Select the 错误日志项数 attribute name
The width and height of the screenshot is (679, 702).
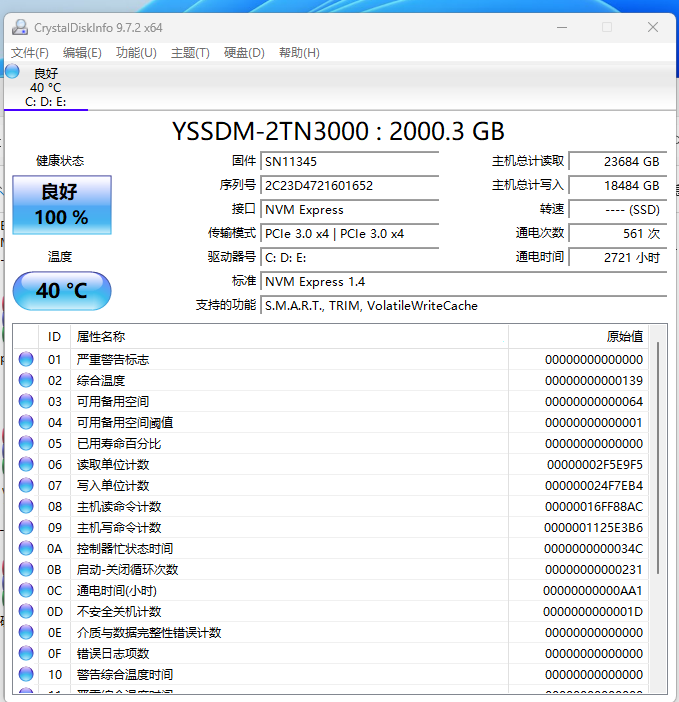(x=113, y=654)
